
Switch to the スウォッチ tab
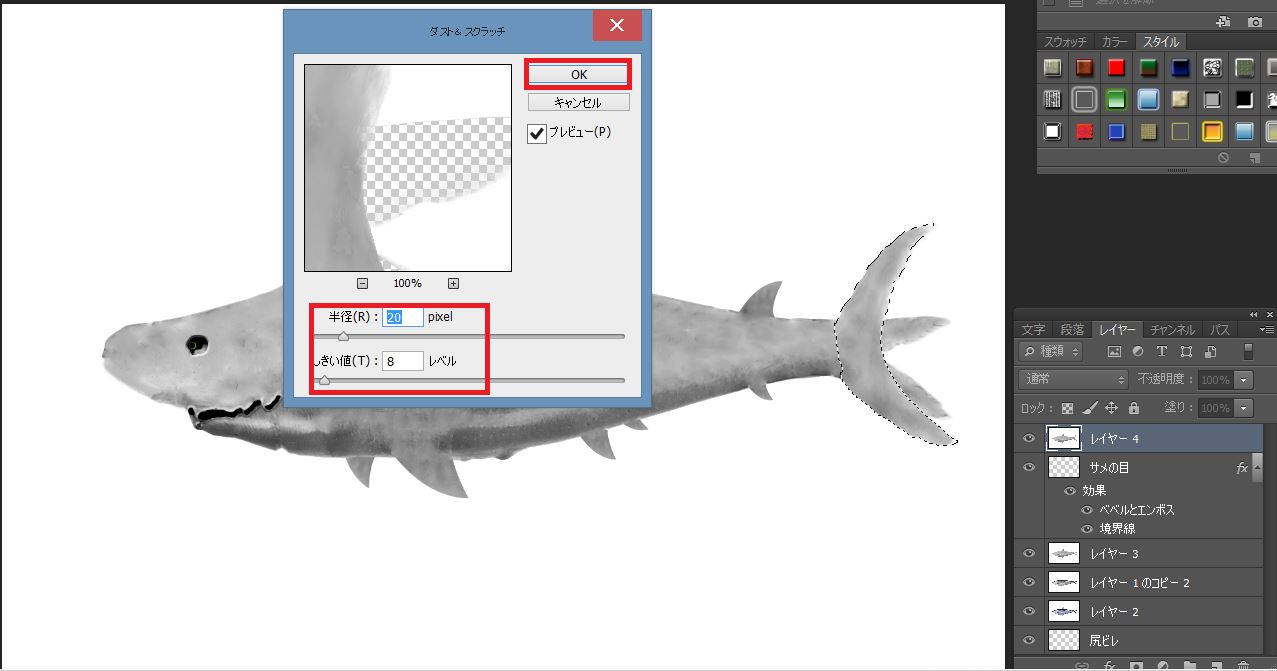[1067, 42]
